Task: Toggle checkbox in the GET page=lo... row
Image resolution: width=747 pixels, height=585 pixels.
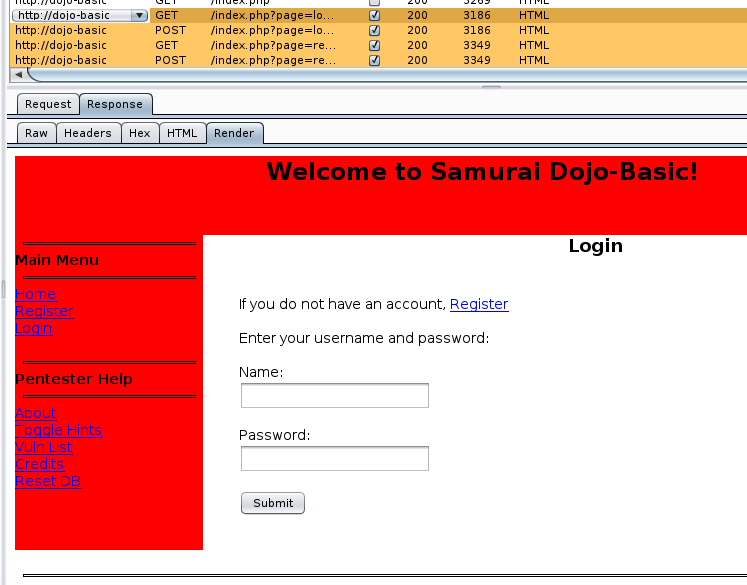Action: tap(375, 16)
